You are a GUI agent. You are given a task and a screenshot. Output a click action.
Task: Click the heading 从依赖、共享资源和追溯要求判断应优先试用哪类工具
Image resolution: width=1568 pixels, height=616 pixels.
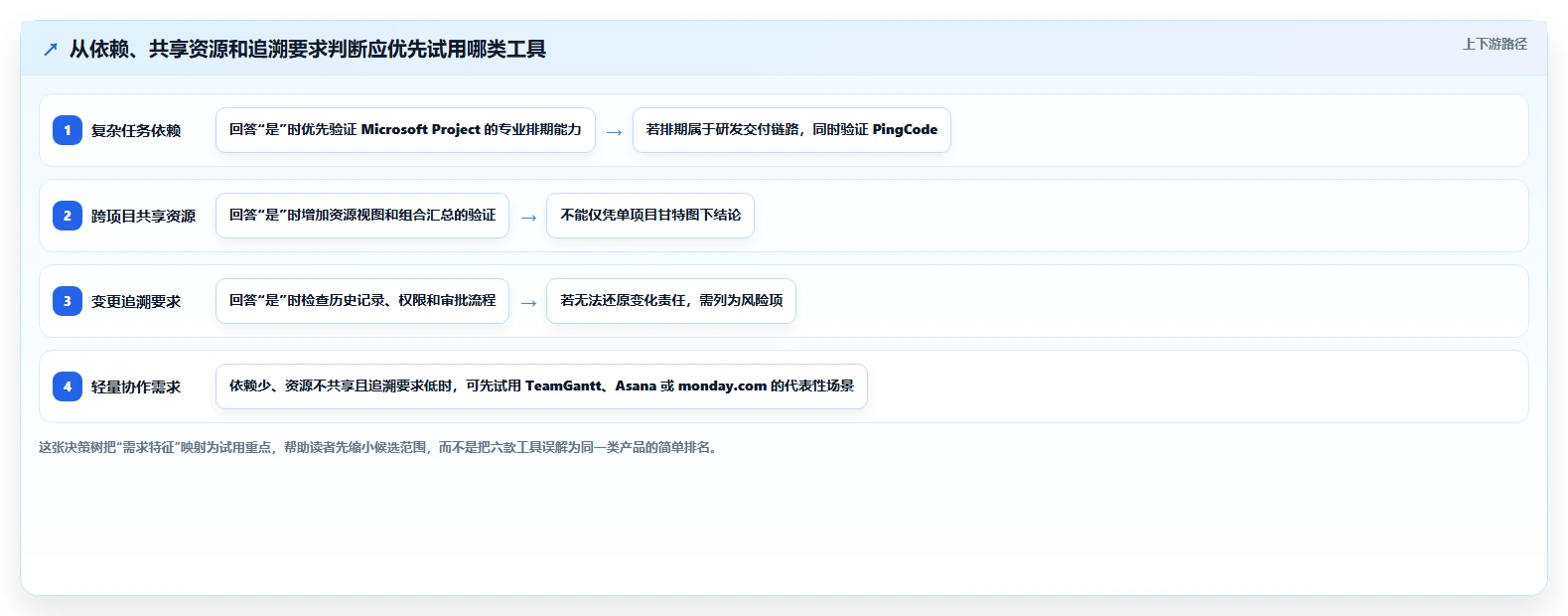308,50
